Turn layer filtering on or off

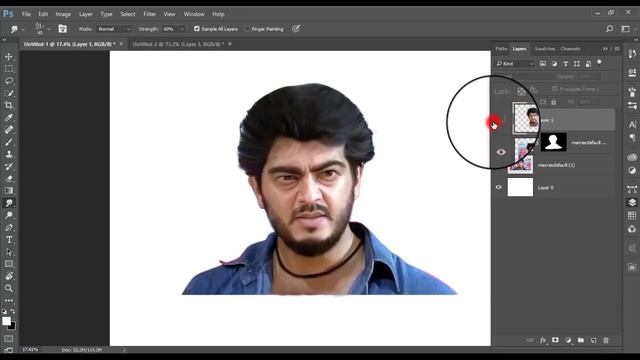(x=599, y=62)
